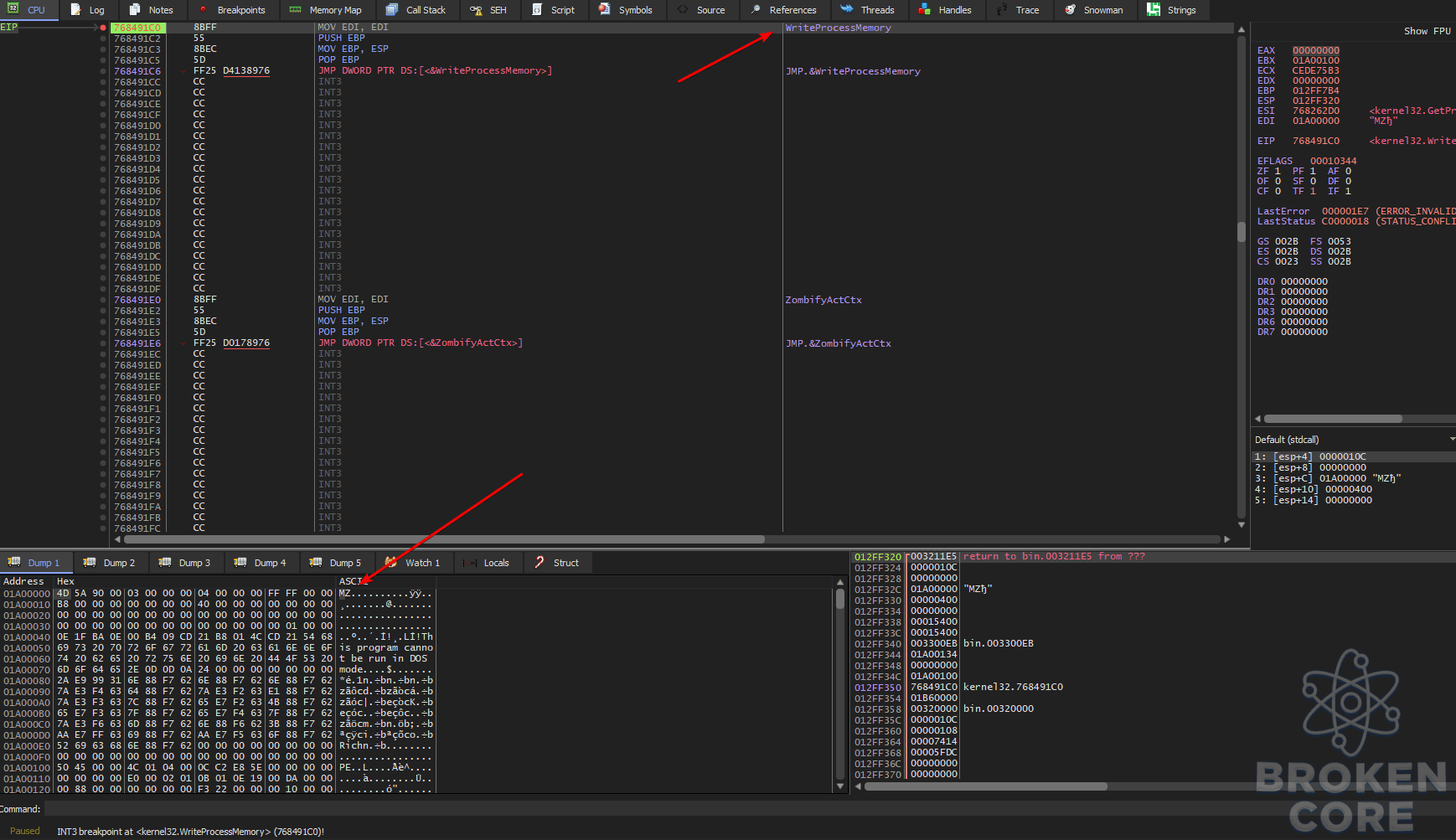
Task: Click the Locals tab
Action: tap(488, 563)
